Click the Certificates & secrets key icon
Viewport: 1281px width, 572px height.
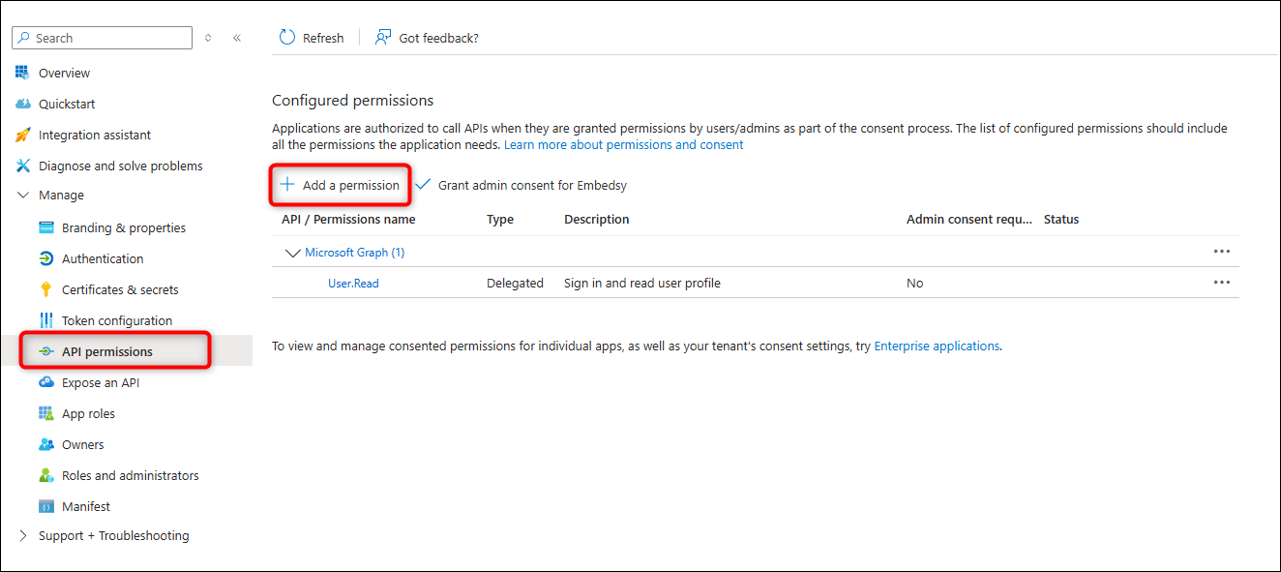46,290
